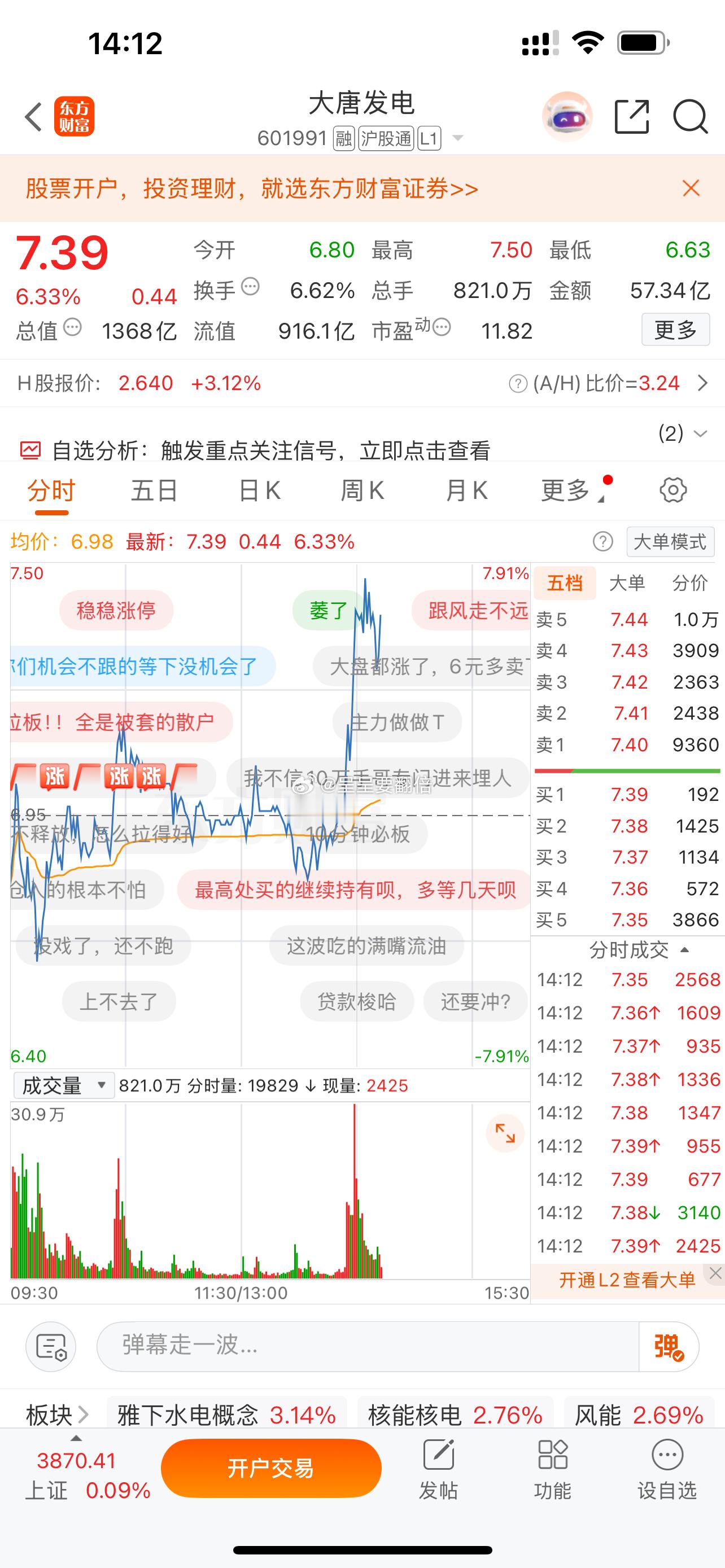Image resolution: width=725 pixels, height=1568 pixels.
Task: Tap the buy/sell ratio bar
Action: click(x=628, y=771)
